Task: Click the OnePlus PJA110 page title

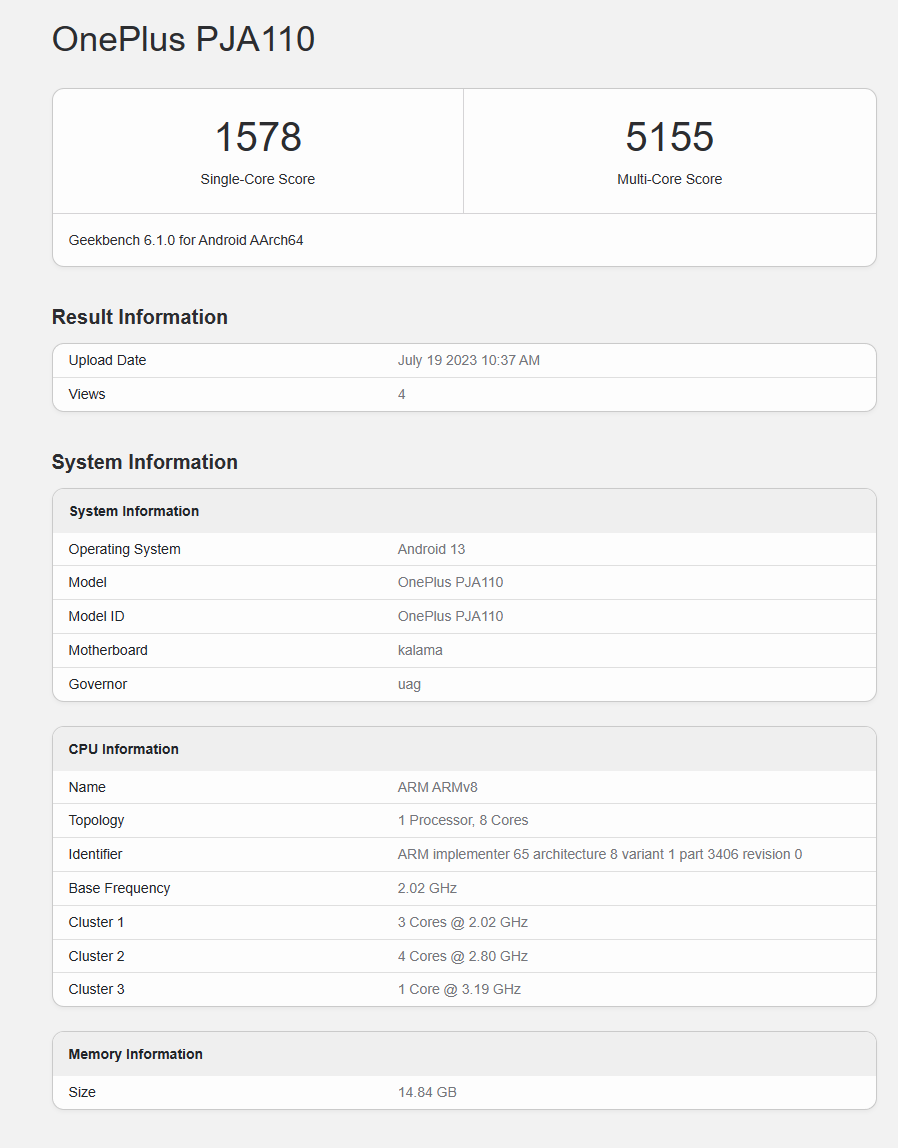Action: click(183, 40)
